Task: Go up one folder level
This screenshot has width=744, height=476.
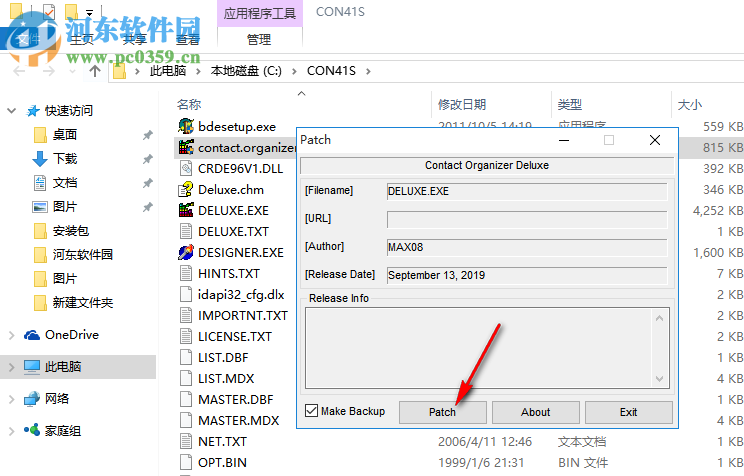Action: tap(95, 71)
